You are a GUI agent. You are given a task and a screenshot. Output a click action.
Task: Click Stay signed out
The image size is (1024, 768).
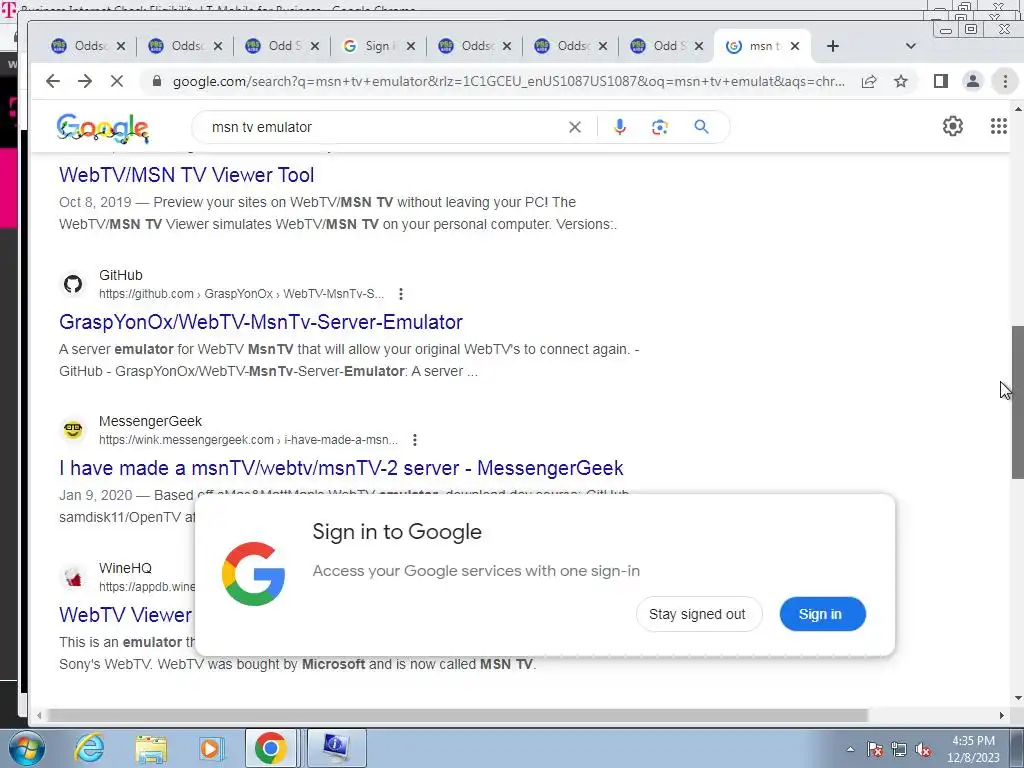[x=699, y=614]
